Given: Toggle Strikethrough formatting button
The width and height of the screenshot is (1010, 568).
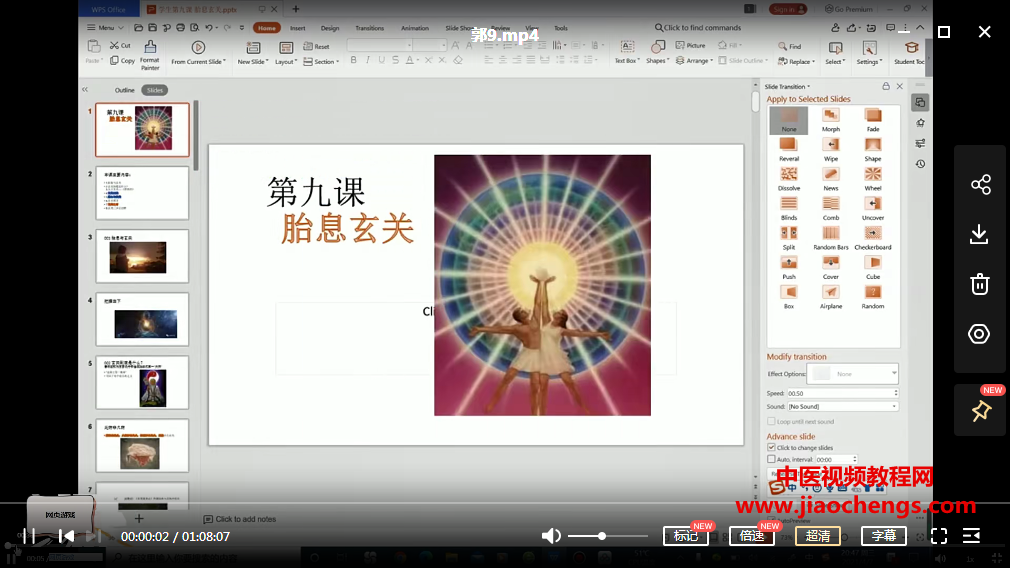Looking at the screenshot, I should (395, 60).
